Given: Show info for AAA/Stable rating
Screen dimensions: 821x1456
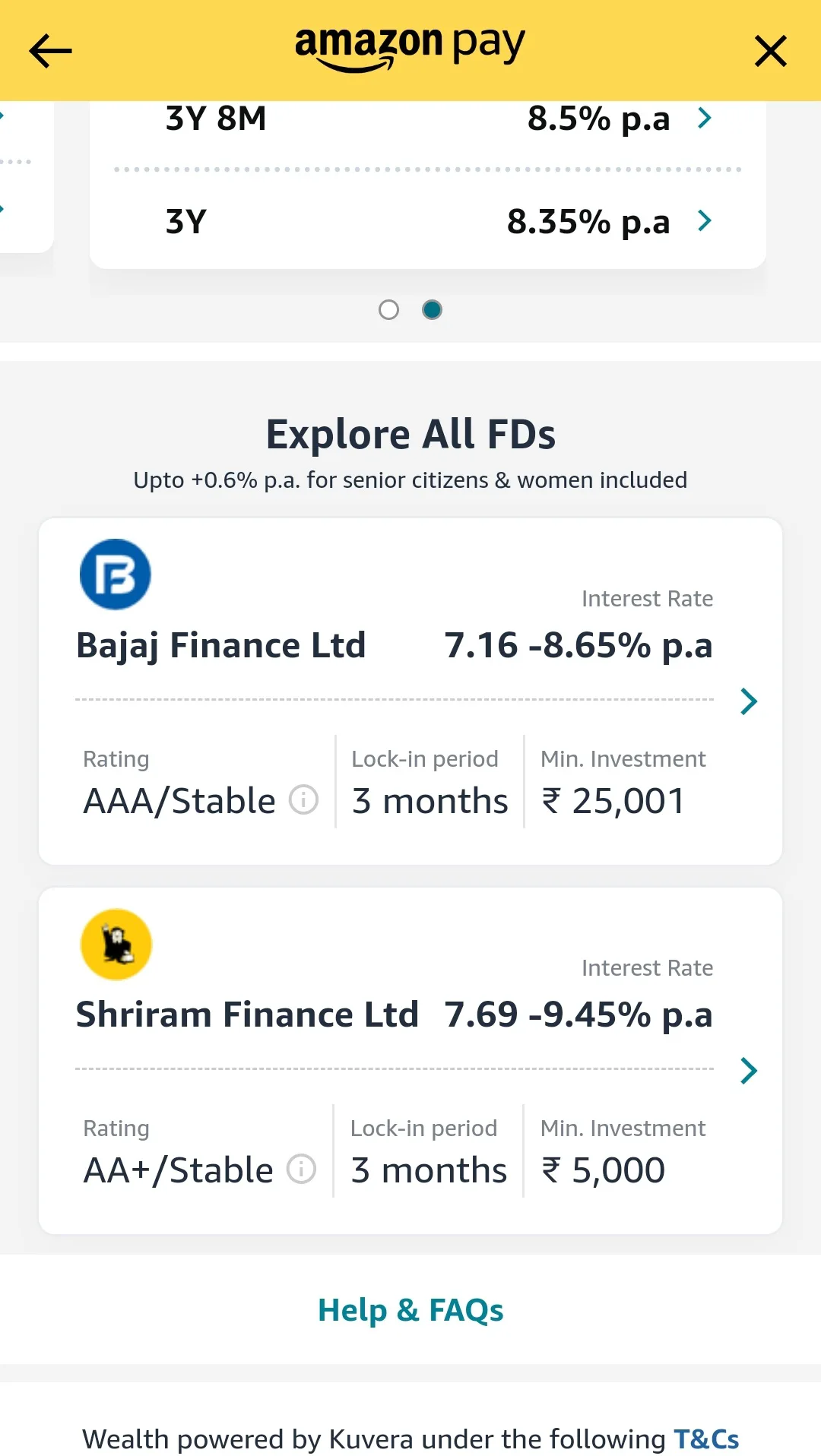Looking at the screenshot, I should (x=303, y=800).
